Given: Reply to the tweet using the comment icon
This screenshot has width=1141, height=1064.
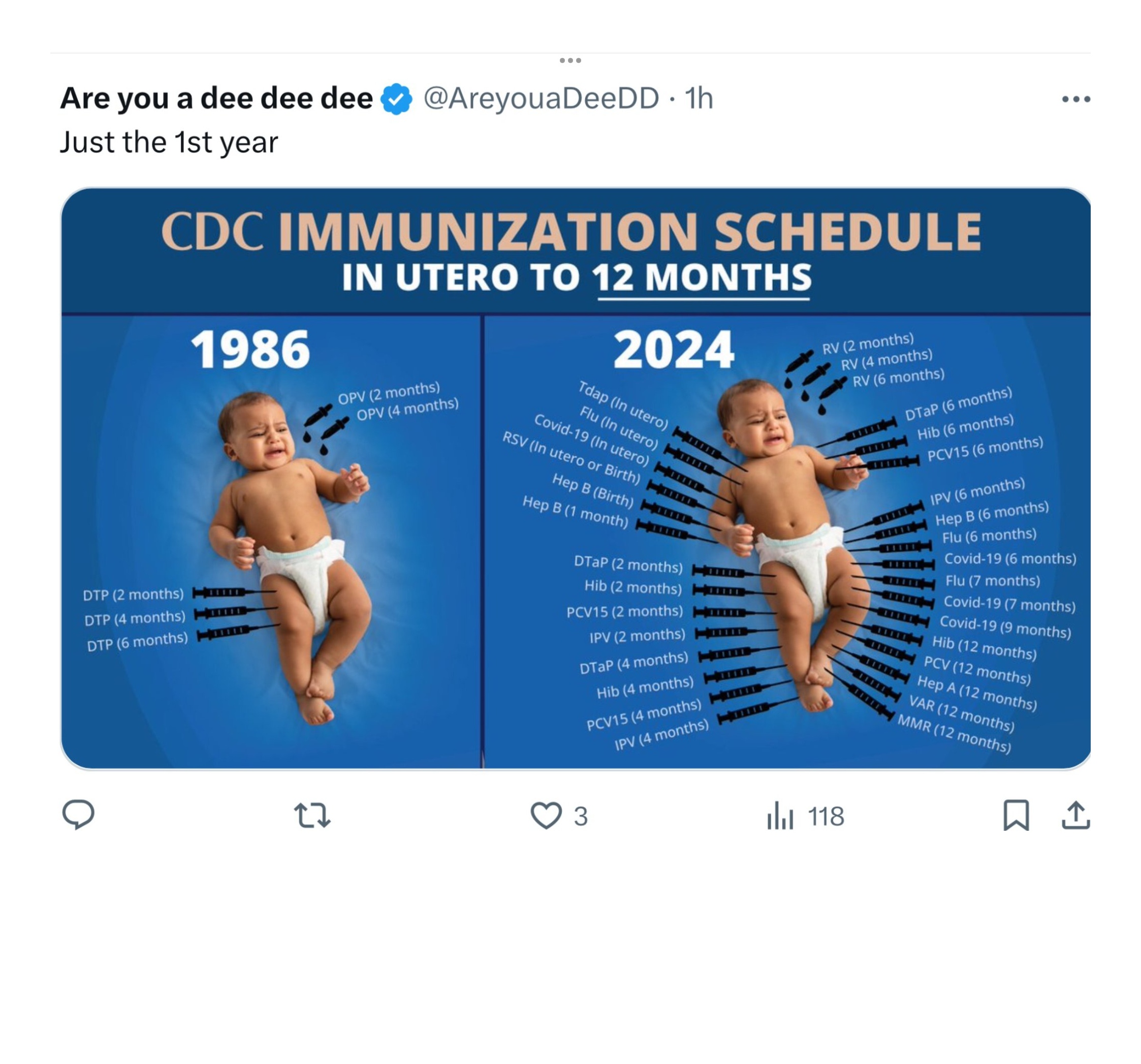Looking at the screenshot, I should tap(78, 815).
